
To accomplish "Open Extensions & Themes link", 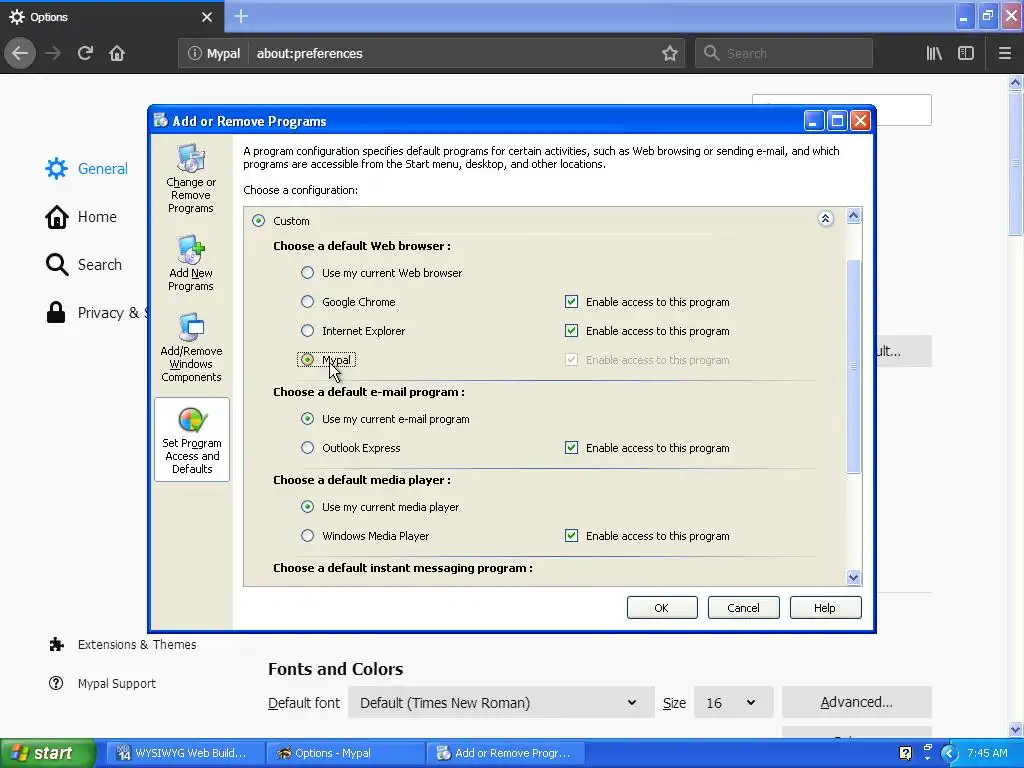I will pos(123,645).
